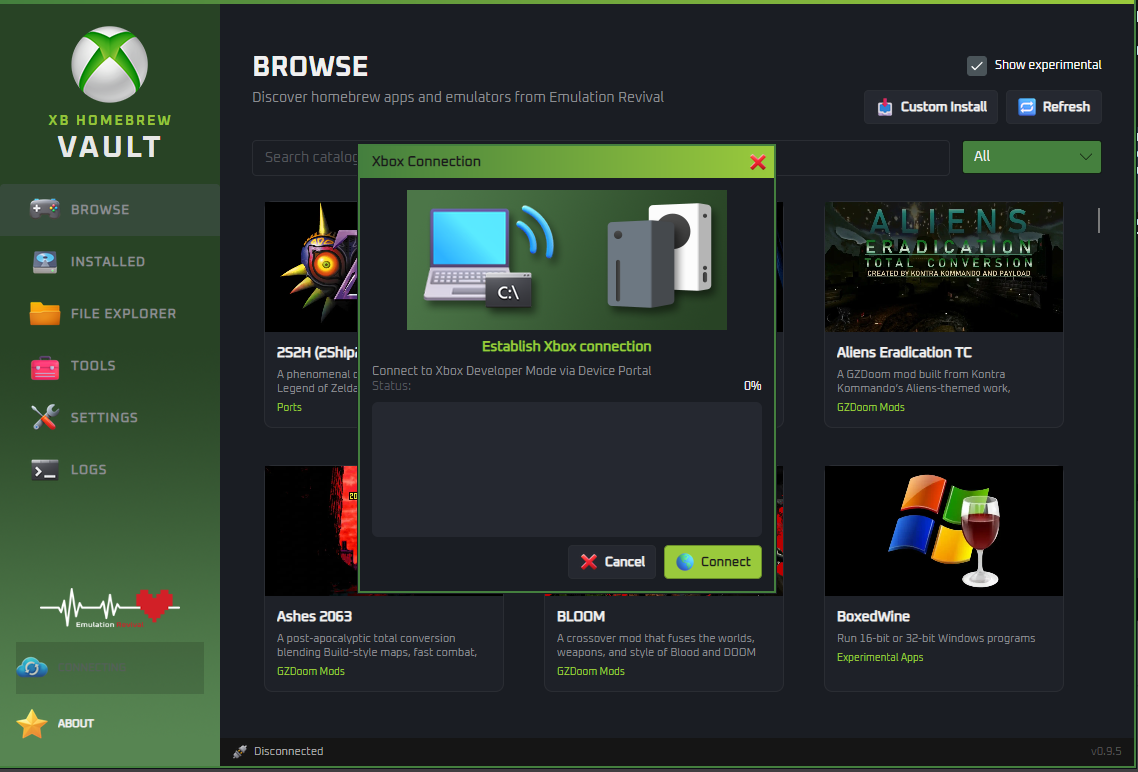Image resolution: width=1138 pixels, height=772 pixels.
Task: Go to File Explorer section
Action: pos(110,314)
